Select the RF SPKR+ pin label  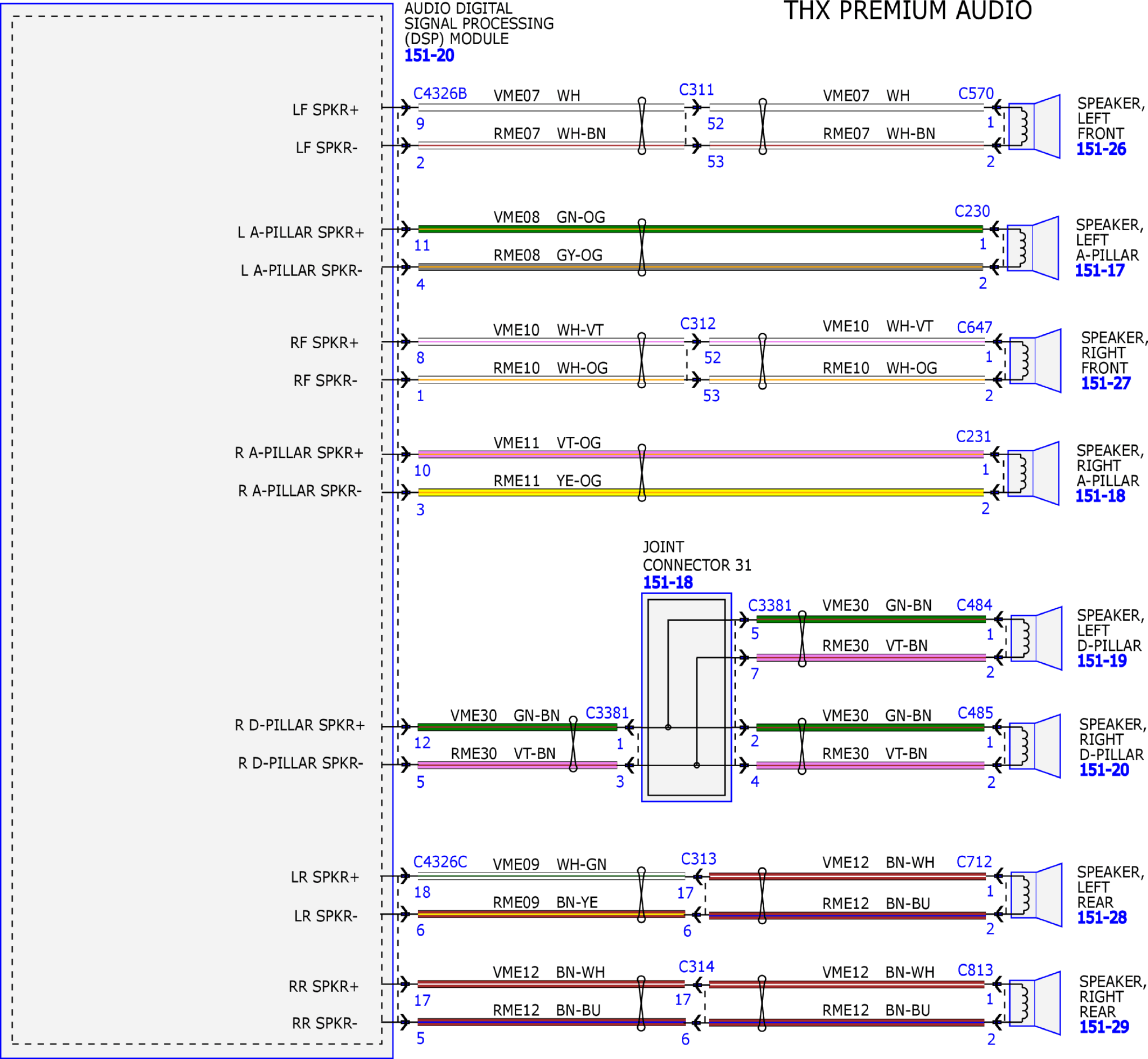click(x=324, y=343)
